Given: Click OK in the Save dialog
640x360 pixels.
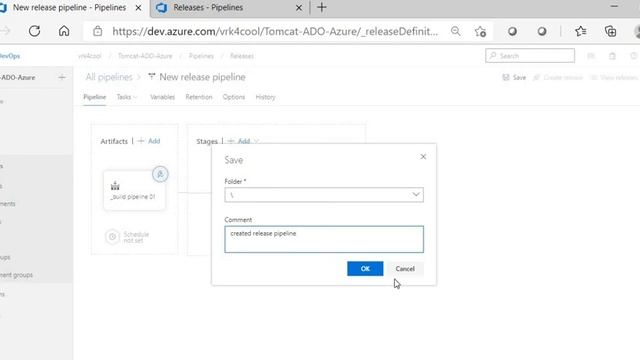Looking at the screenshot, I should click(x=365, y=269).
